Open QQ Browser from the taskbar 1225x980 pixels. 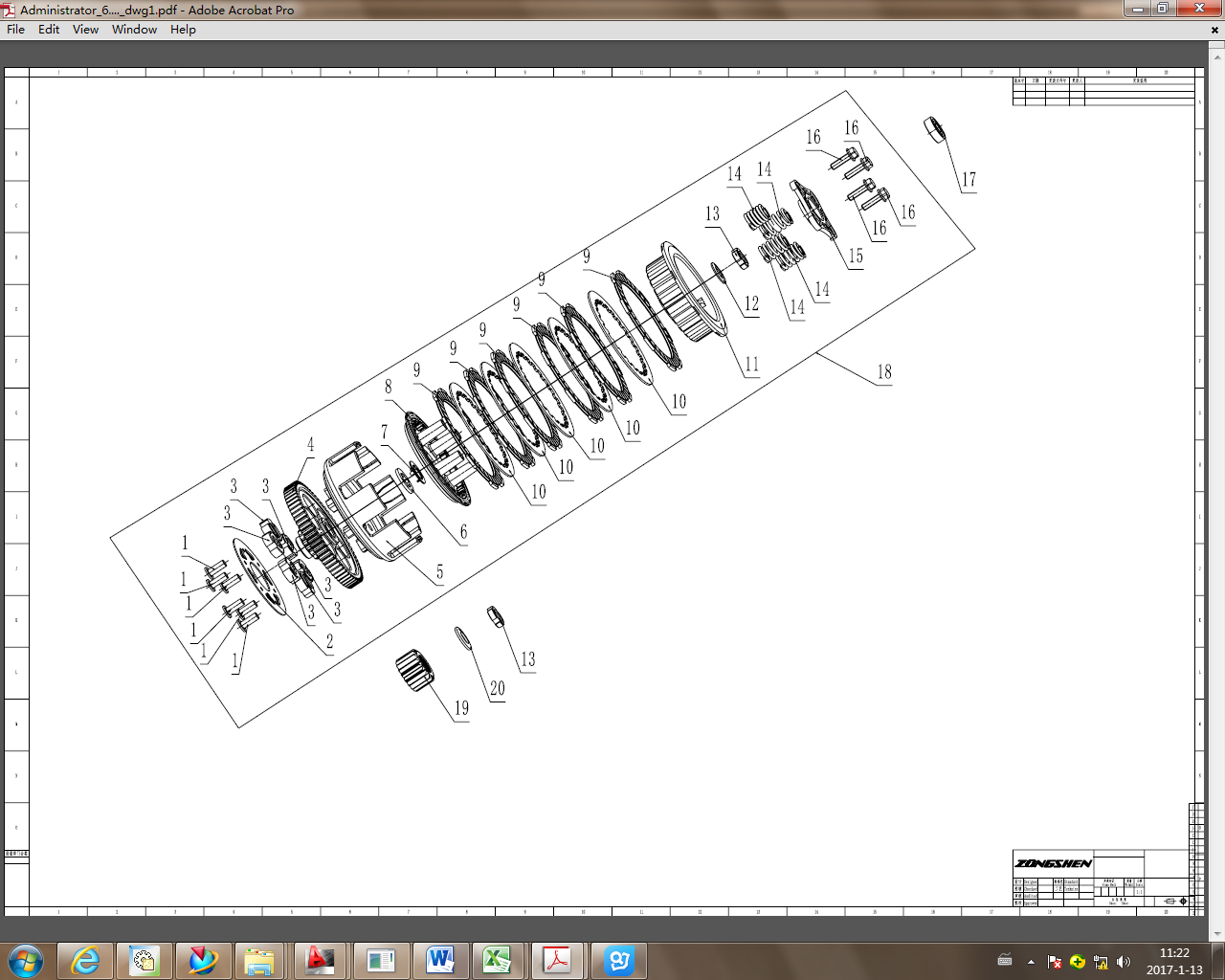[x=617, y=960]
